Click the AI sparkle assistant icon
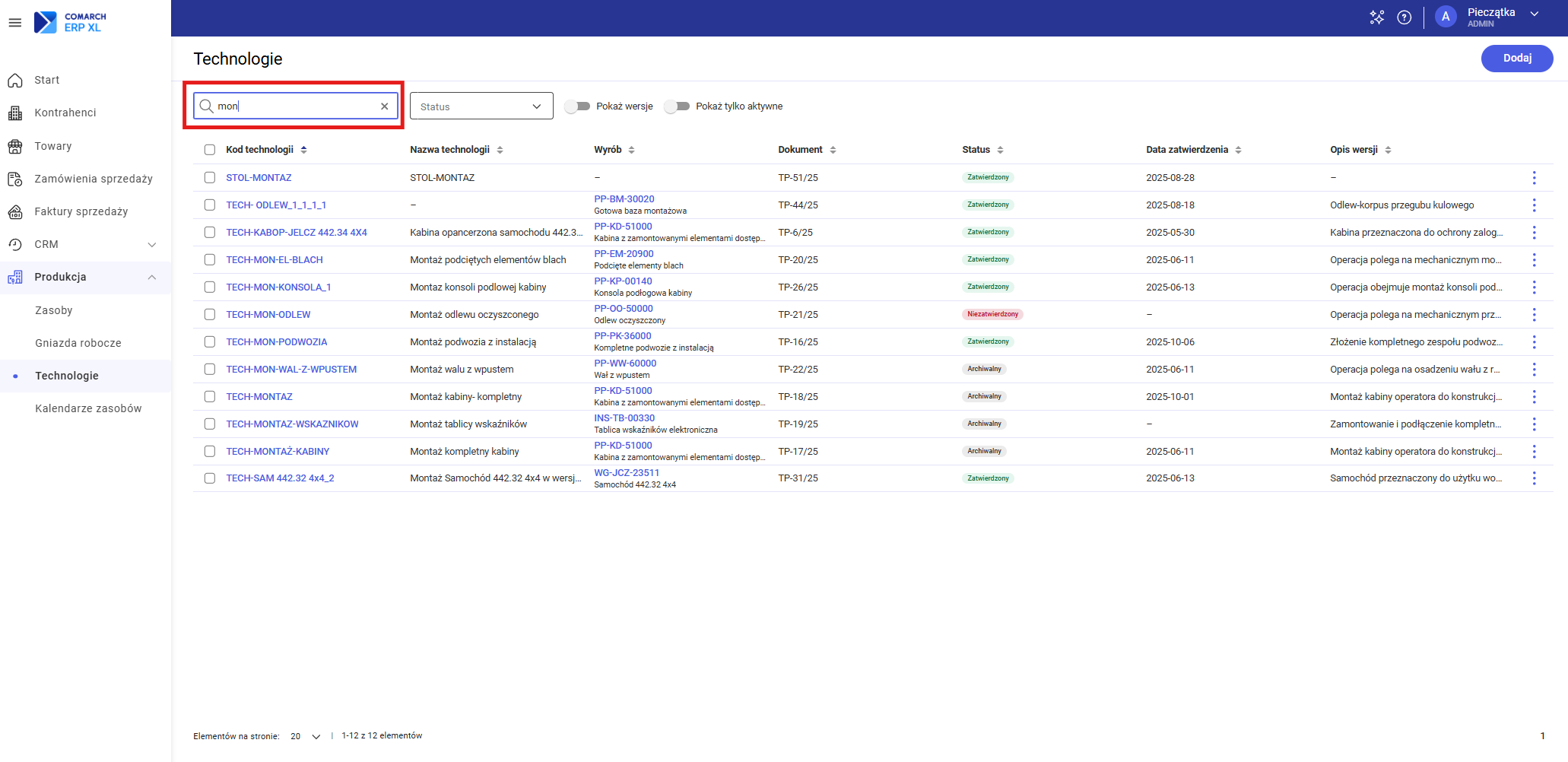Screen dimensions: 1568x762 pyautogui.click(x=1376, y=17)
